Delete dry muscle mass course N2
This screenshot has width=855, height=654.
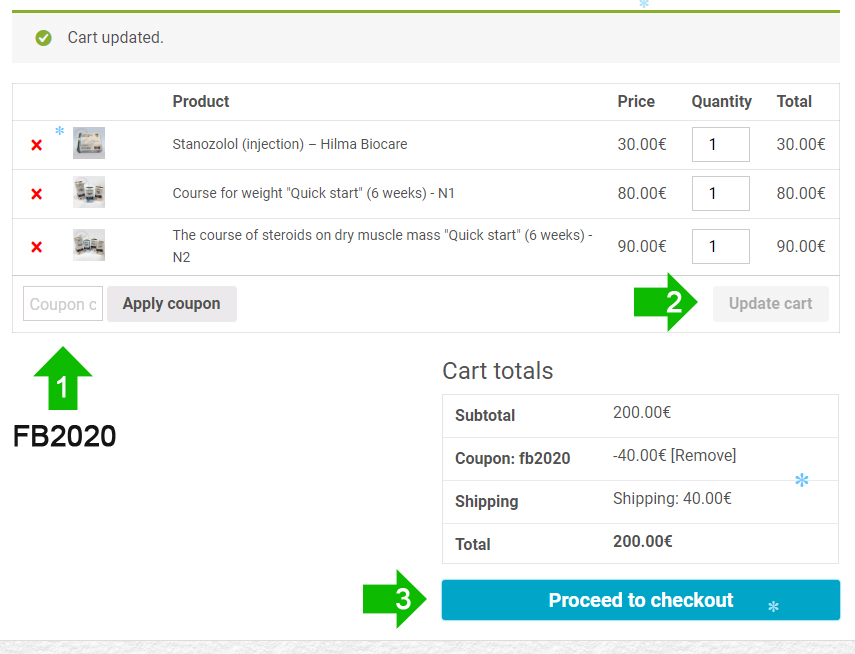(x=37, y=247)
